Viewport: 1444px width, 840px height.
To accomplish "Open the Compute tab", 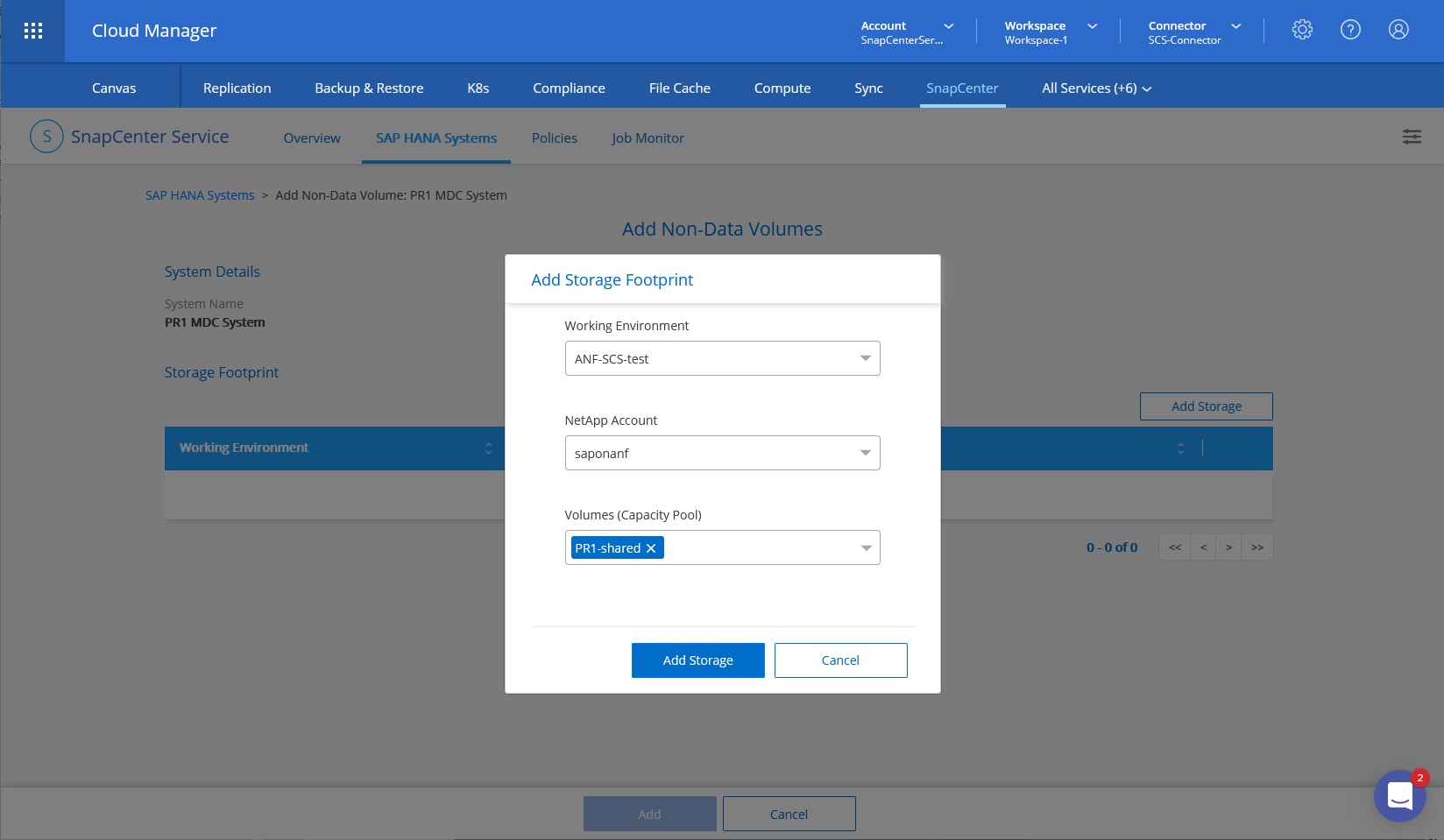I will pos(782,88).
